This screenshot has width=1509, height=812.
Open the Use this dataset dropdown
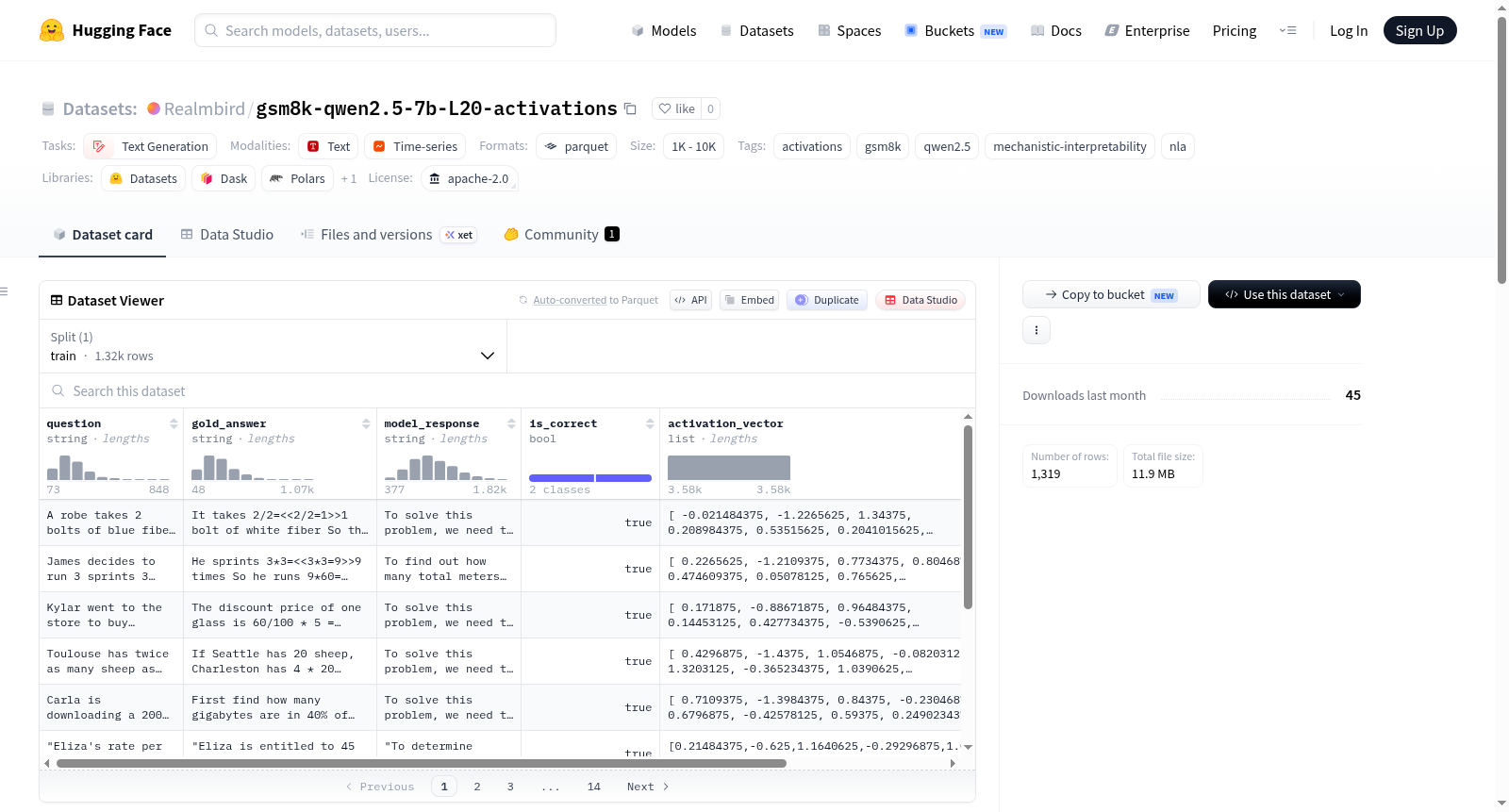[1285, 294]
